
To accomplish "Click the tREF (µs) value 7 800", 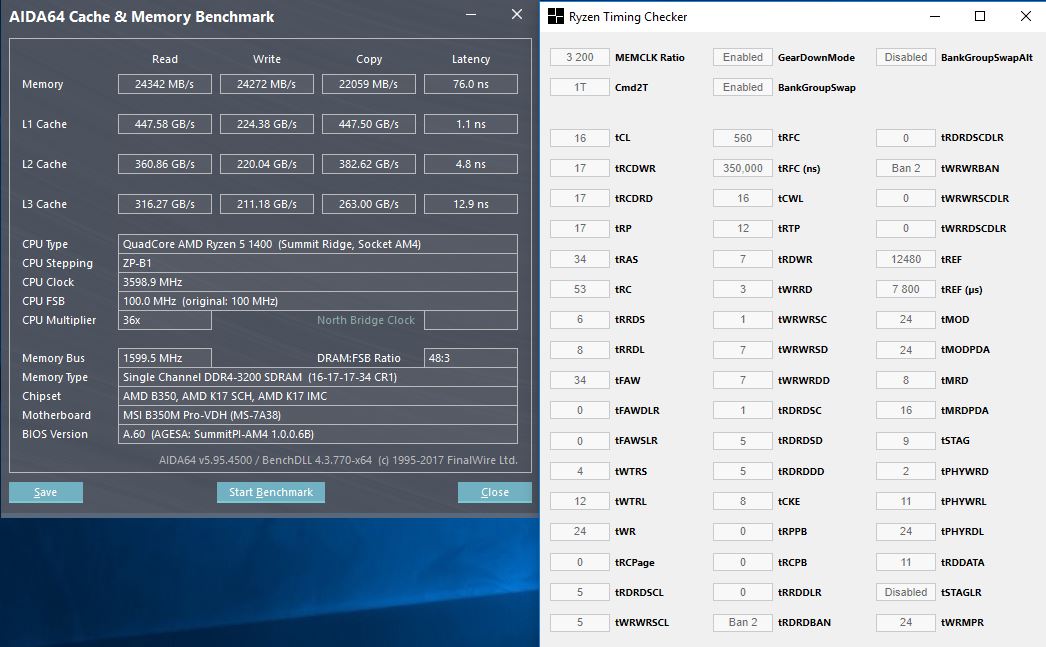I will coord(906,289).
